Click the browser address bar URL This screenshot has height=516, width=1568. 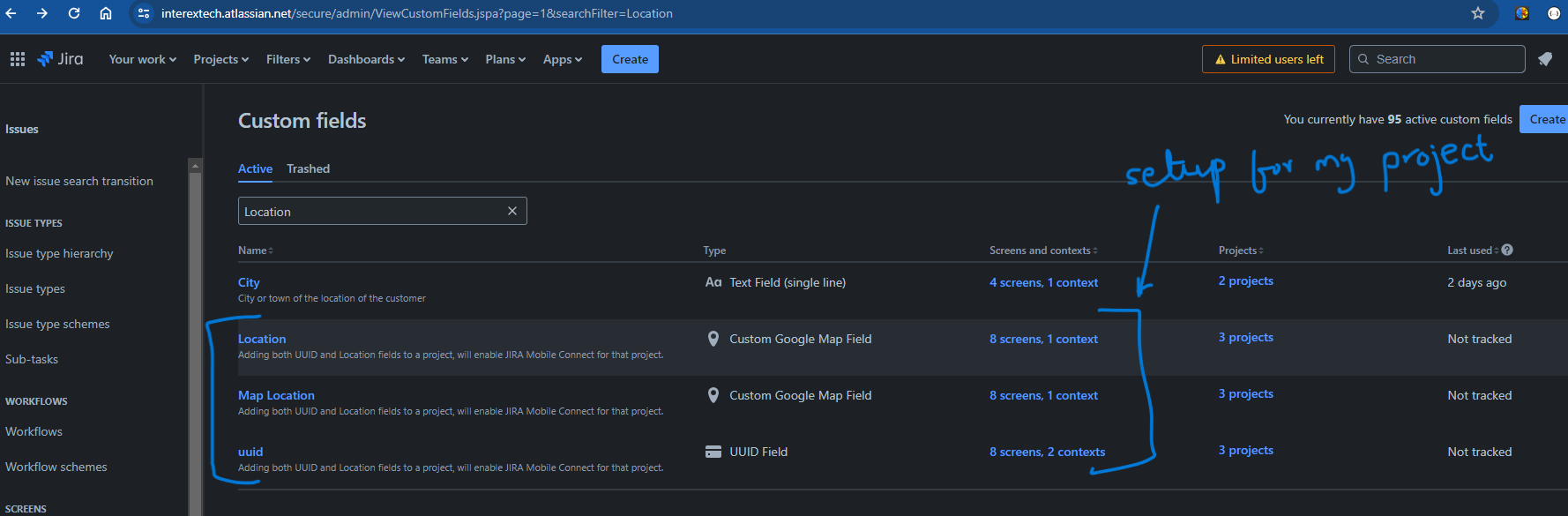click(416, 13)
